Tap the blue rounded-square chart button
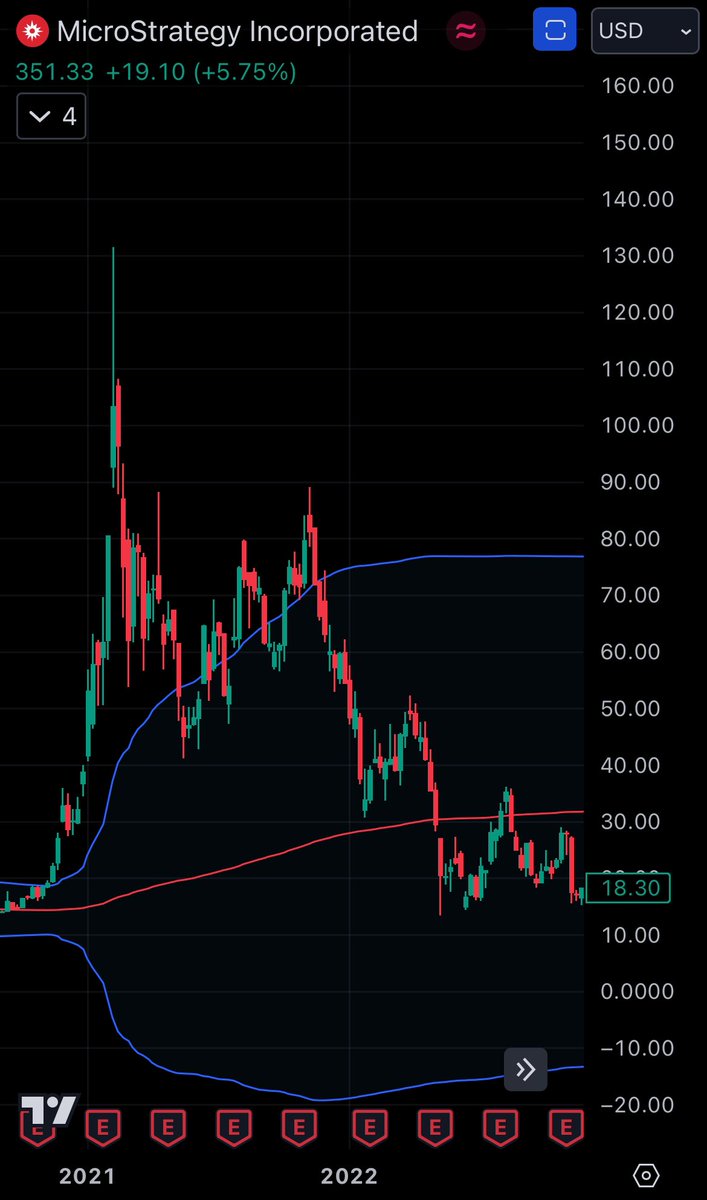Viewport: 707px width, 1200px height. coord(557,31)
